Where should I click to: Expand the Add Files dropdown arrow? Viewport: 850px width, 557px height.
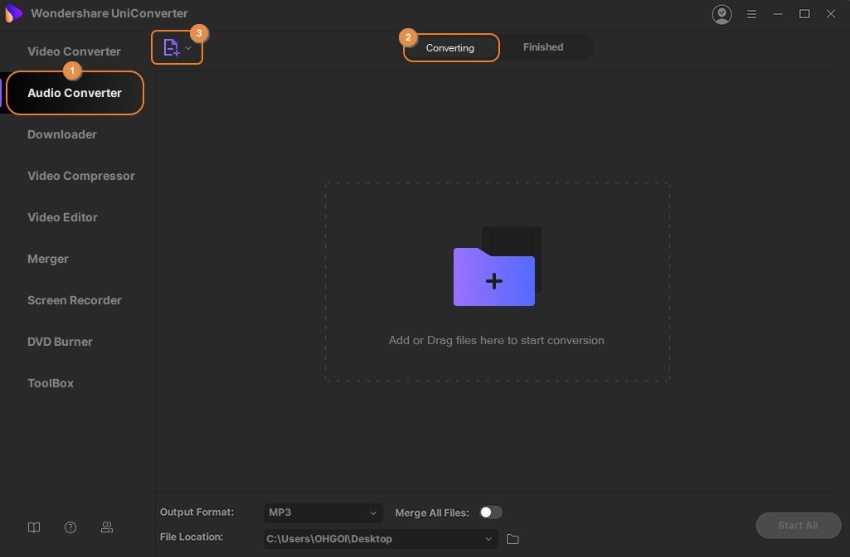tap(188, 48)
